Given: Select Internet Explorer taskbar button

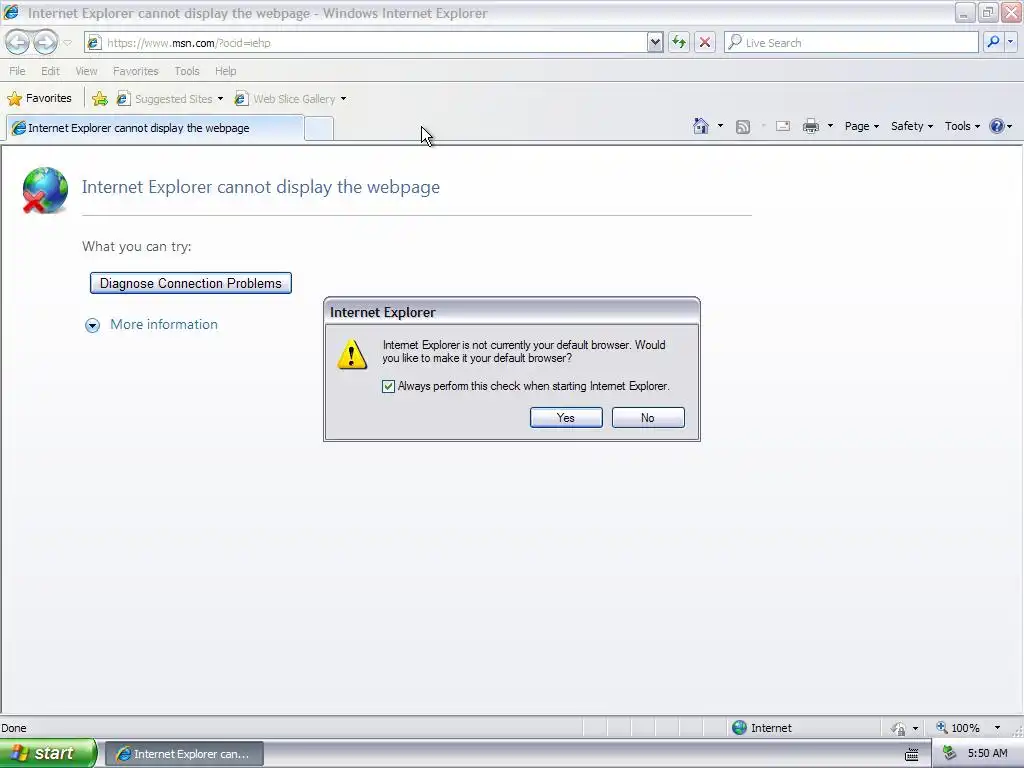Looking at the screenshot, I should pyautogui.click(x=184, y=754).
